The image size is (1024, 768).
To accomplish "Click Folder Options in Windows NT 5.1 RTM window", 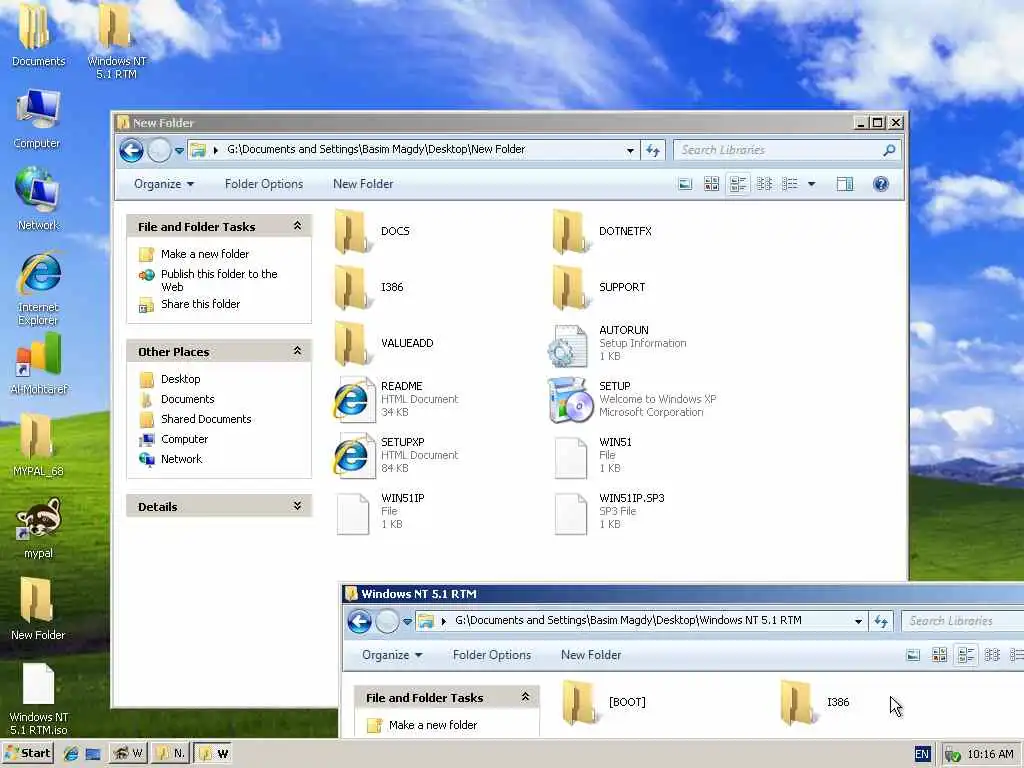I will coord(492,655).
